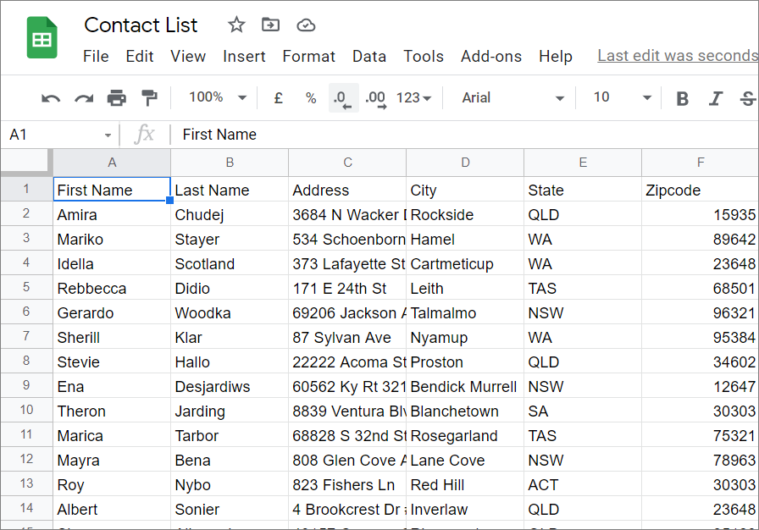The height and width of the screenshot is (530, 759).
Task: Select the Last Name header cell
Action: coord(229,190)
